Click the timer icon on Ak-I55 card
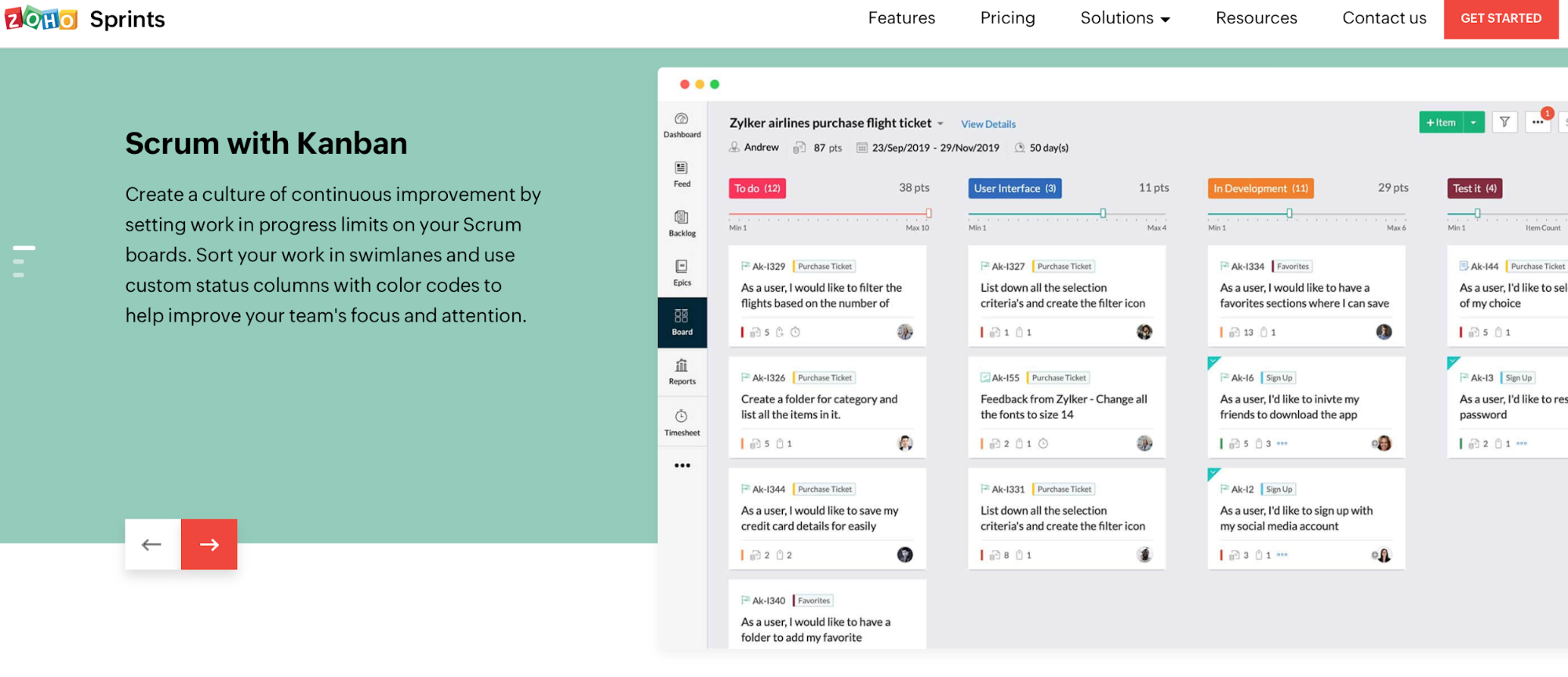Viewport: 1568px width, 677px height. tap(1043, 443)
